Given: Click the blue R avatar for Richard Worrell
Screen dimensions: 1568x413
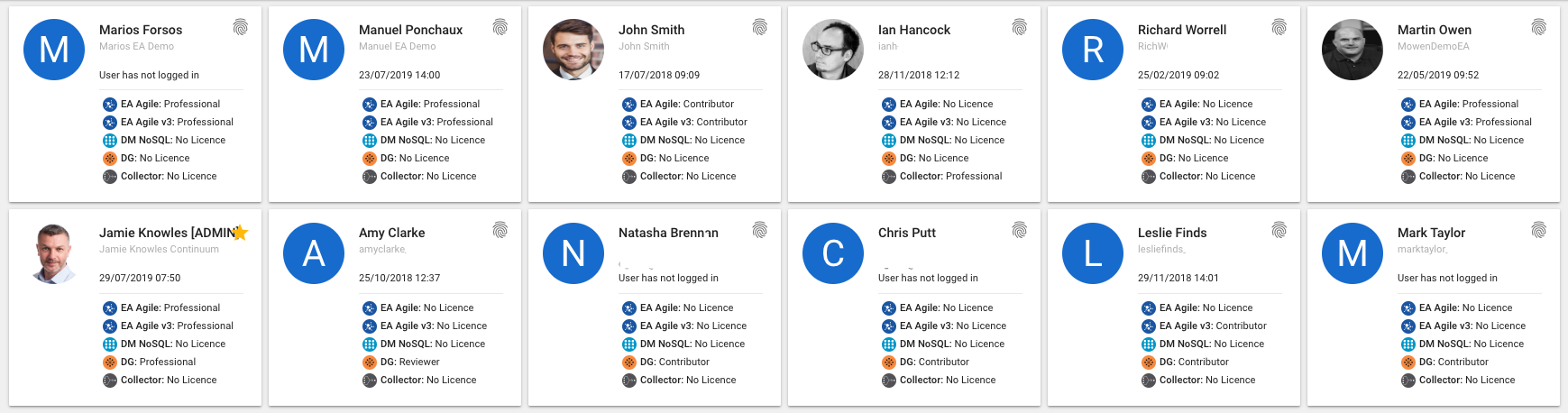Looking at the screenshot, I should coord(1093,50).
